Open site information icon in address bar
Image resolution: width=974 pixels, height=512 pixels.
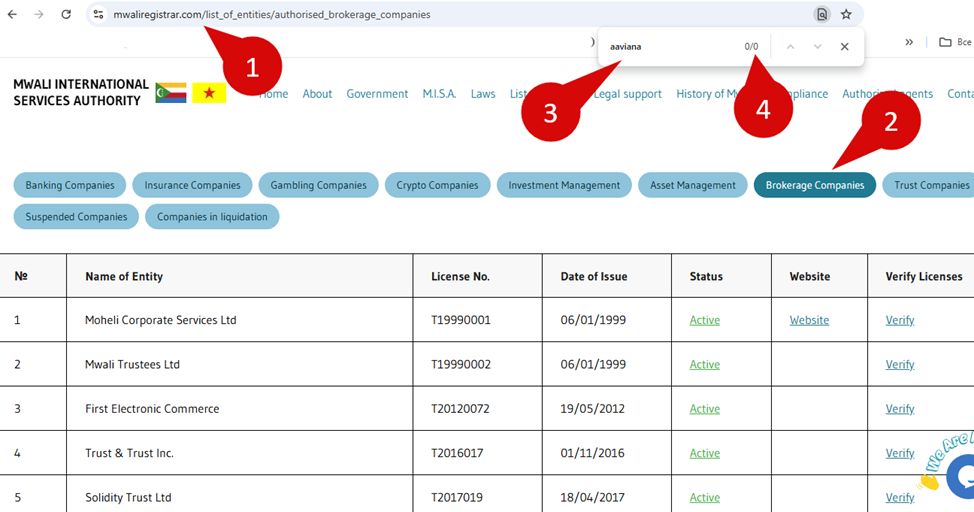[98, 14]
